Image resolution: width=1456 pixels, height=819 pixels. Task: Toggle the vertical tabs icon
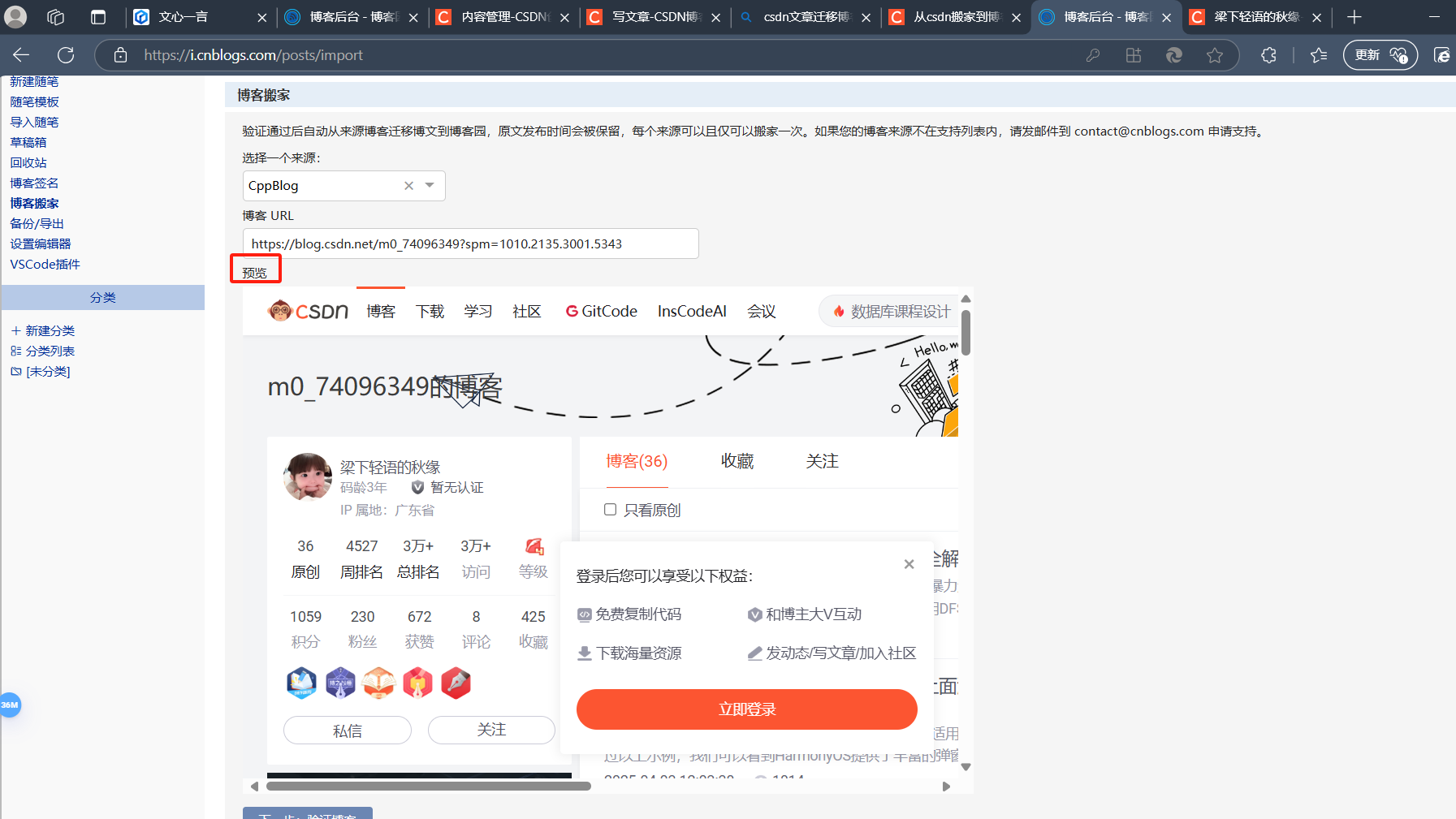point(98,17)
